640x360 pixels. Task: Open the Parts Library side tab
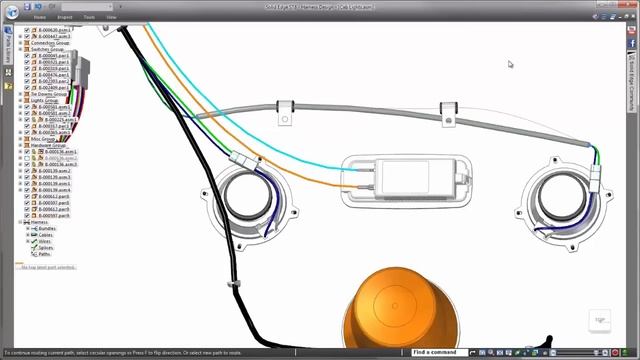(8, 44)
